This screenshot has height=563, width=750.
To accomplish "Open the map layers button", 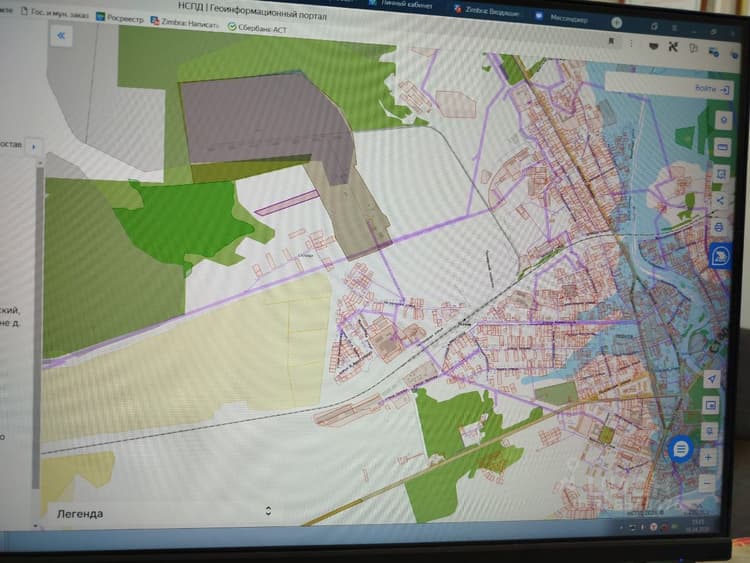I will click(724, 120).
